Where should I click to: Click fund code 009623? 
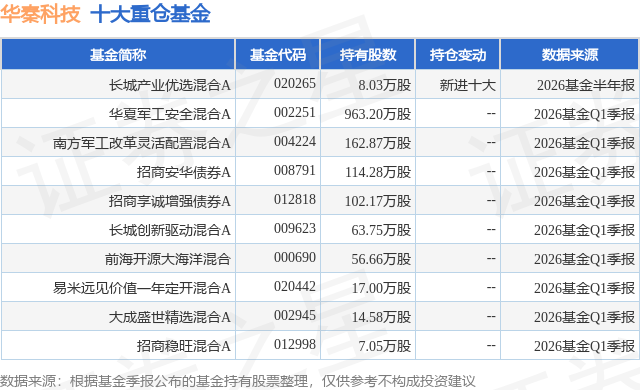295,228
